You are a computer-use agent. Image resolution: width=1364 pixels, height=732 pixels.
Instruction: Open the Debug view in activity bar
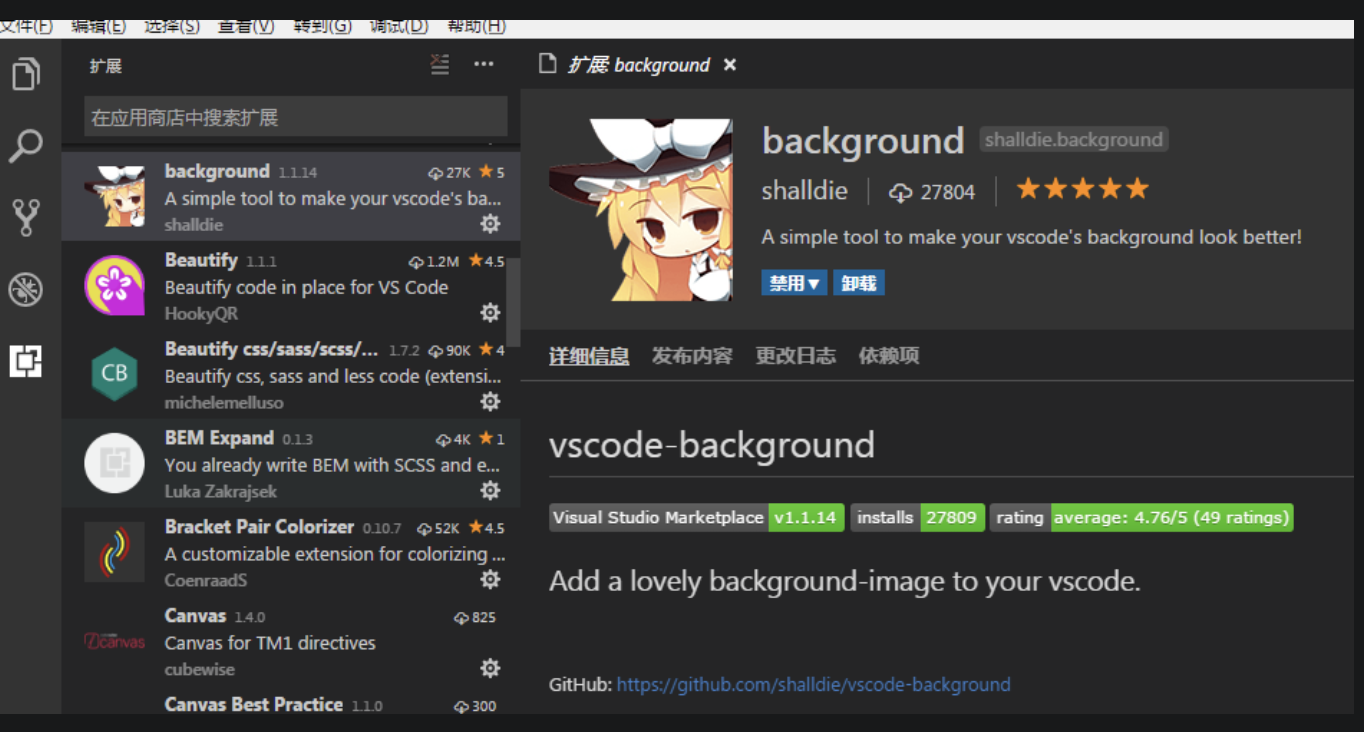coord(26,289)
